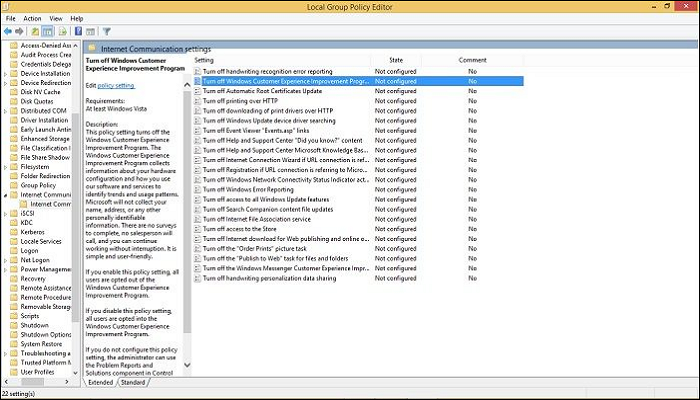
Task: Click the Filter funnel toolbar icon
Action: coord(107,31)
